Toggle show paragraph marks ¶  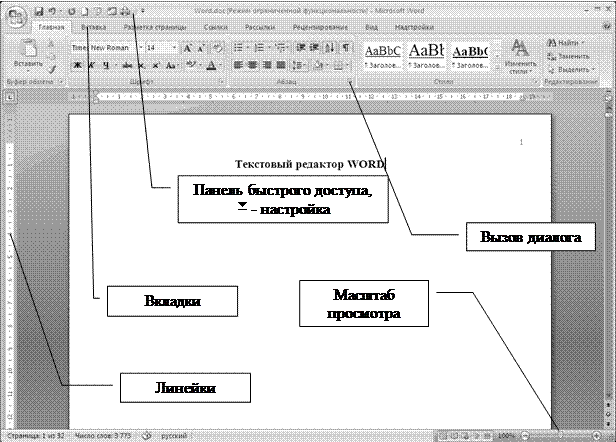click(x=346, y=48)
